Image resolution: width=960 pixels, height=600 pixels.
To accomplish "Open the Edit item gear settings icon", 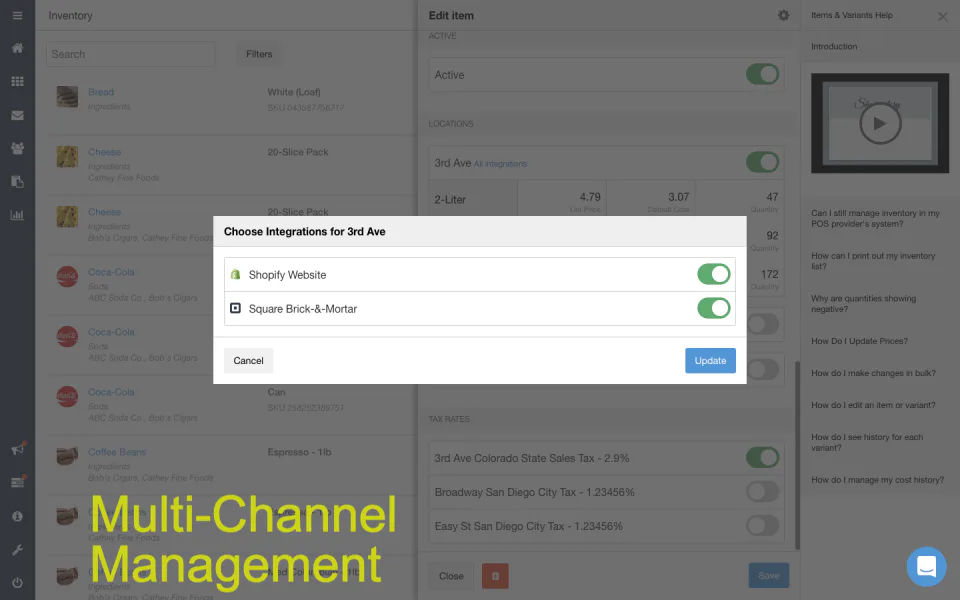I will point(783,15).
